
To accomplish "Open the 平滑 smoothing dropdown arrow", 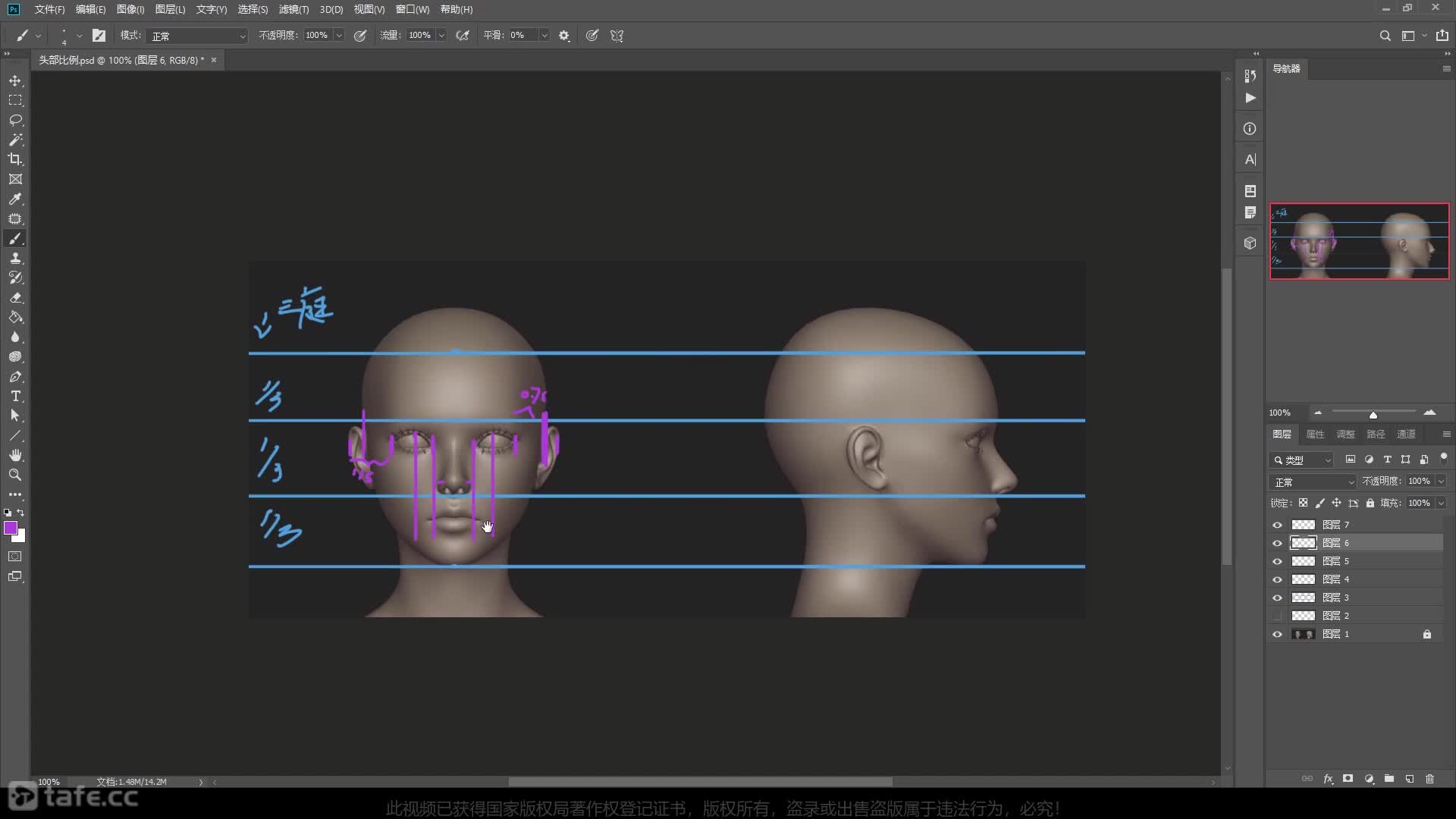I will coord(544,36).
